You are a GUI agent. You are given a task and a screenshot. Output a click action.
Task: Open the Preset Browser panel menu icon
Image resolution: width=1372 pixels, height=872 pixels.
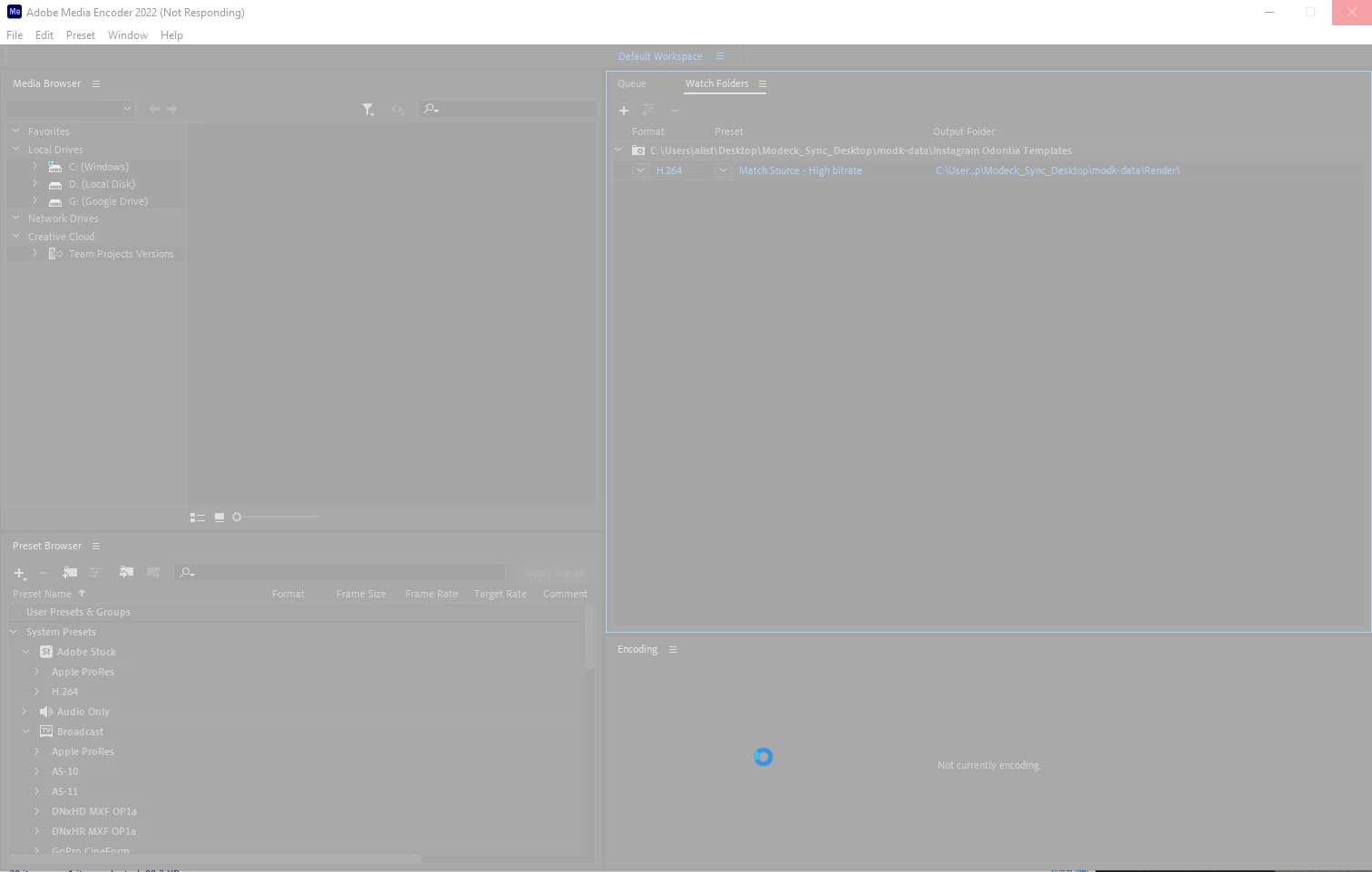pyautogui.click(x=96, y=547)
